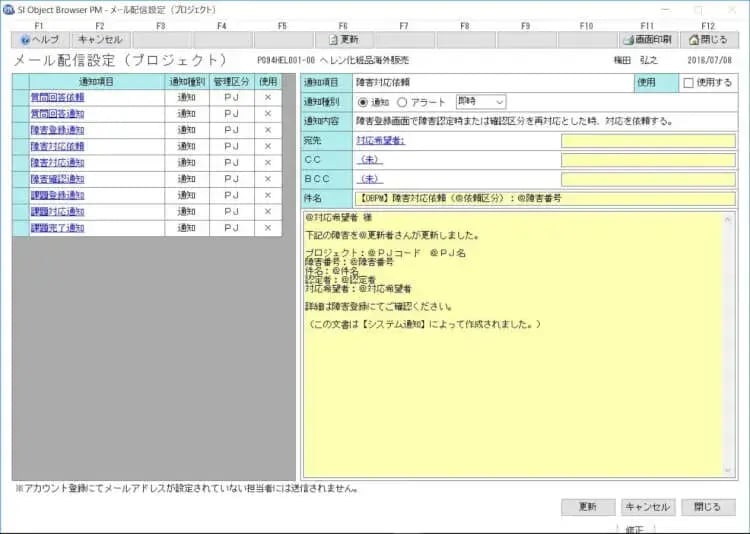Click the BCC (未) link
Image resolution: width=750 pixels, height=534 pixels.
pyautogui.click(x=369, y=179)
